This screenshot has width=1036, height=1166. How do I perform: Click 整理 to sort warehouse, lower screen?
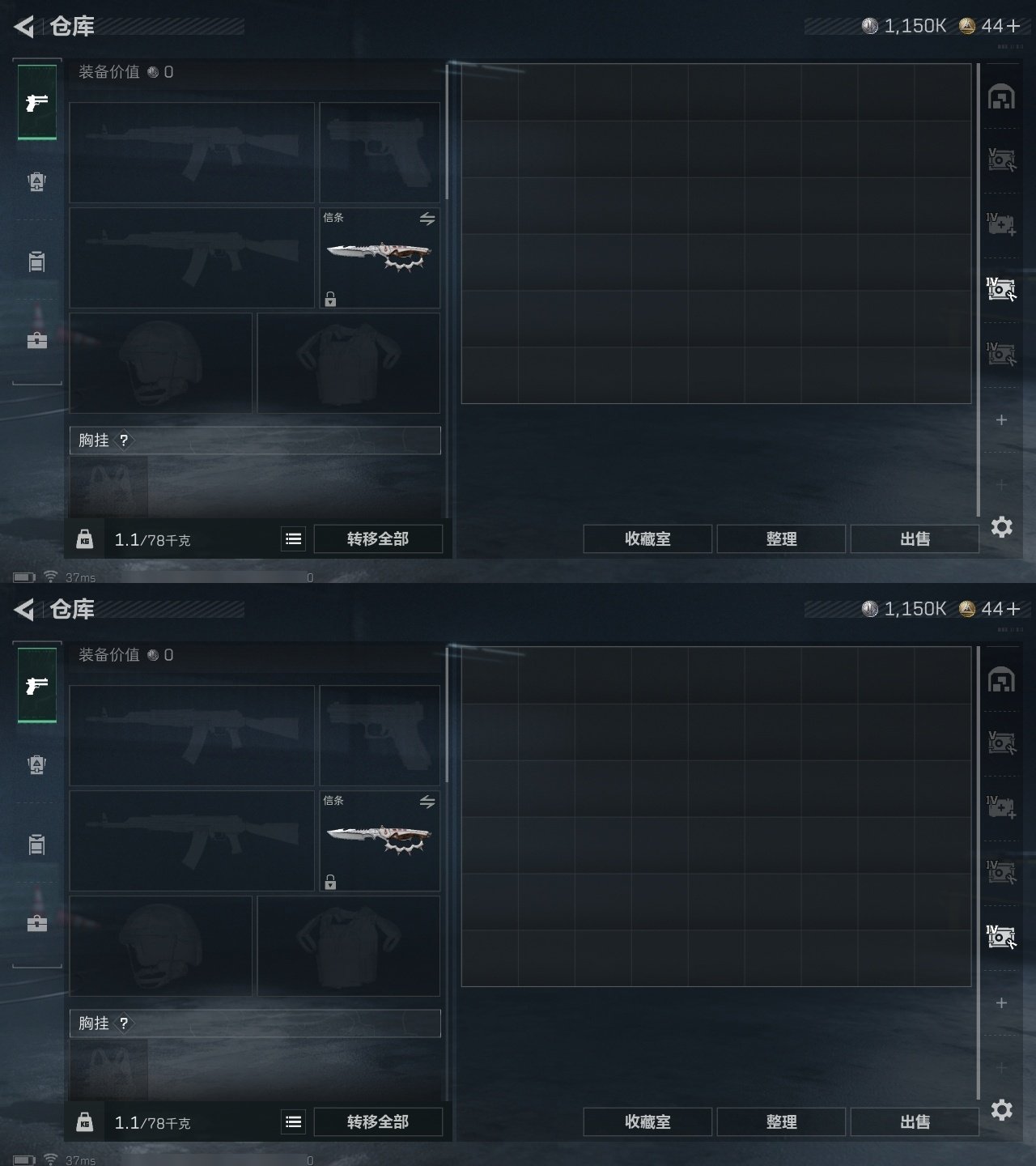point(781,1121)
